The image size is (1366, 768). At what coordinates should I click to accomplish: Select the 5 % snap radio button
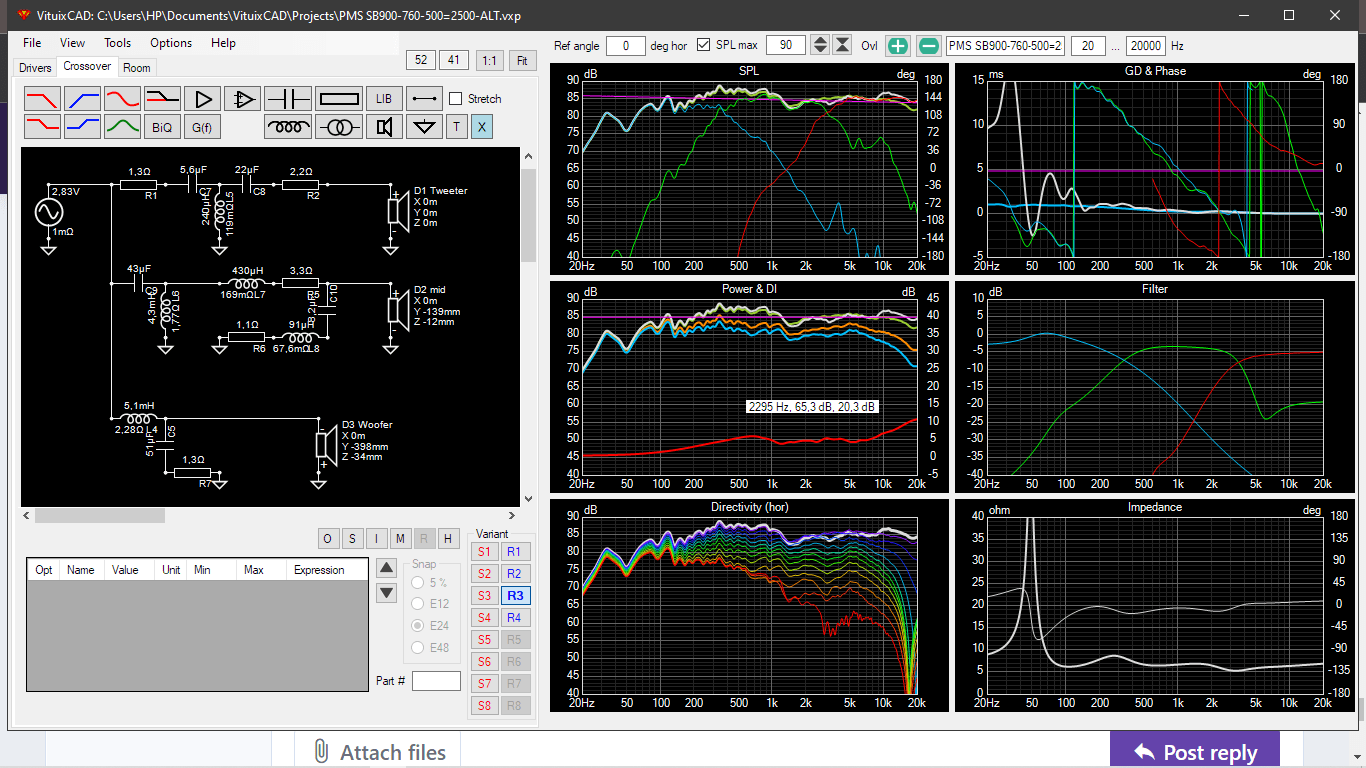(x=418, y=582)
